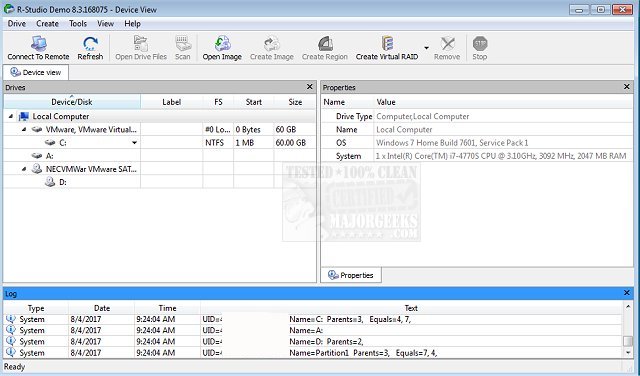Close the Log panel
This screenshot has width=640, height=376.
(627, 293)
